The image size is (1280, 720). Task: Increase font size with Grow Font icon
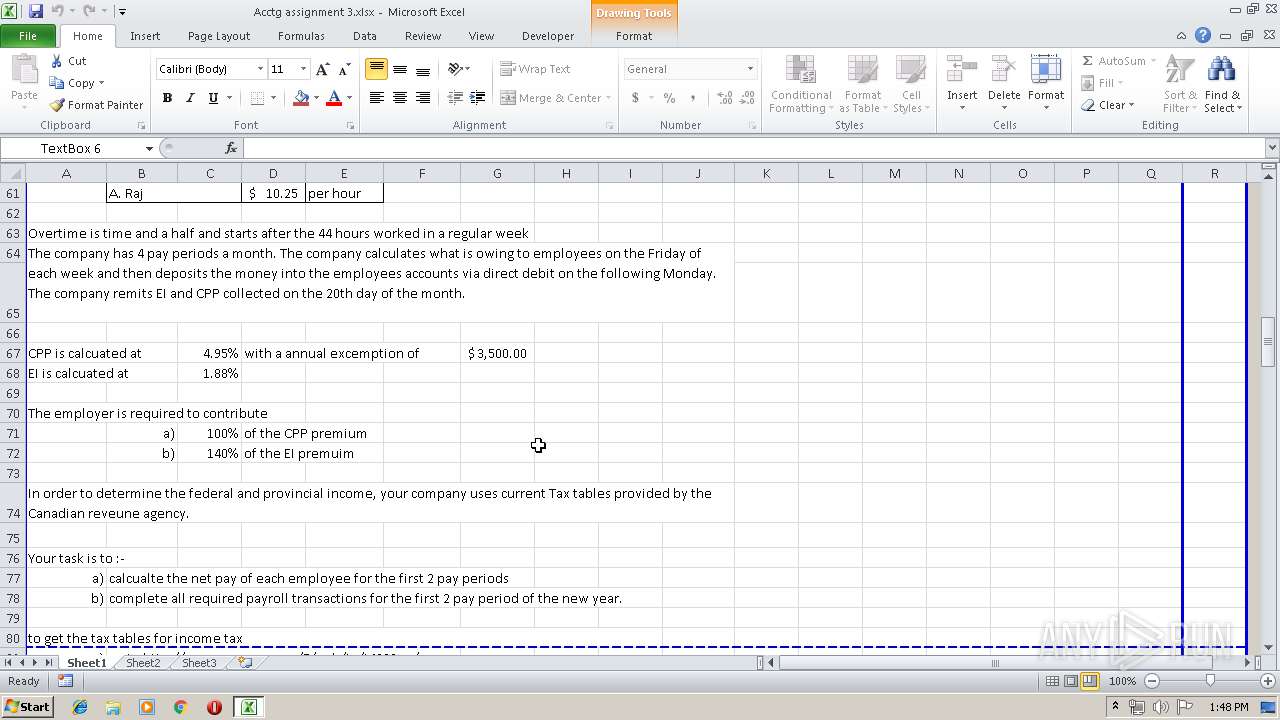pos(322,69)
